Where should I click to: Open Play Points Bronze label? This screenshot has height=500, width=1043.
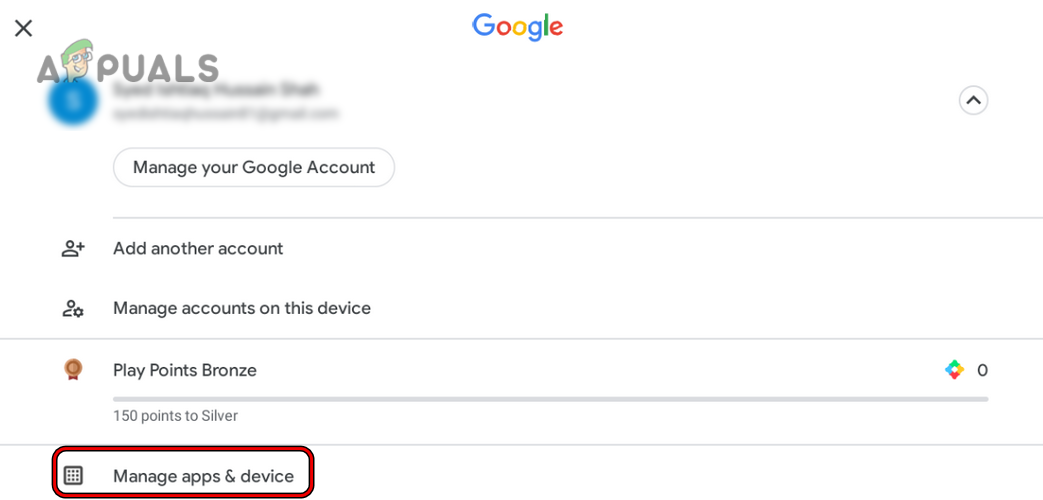(x=185, y=370)
